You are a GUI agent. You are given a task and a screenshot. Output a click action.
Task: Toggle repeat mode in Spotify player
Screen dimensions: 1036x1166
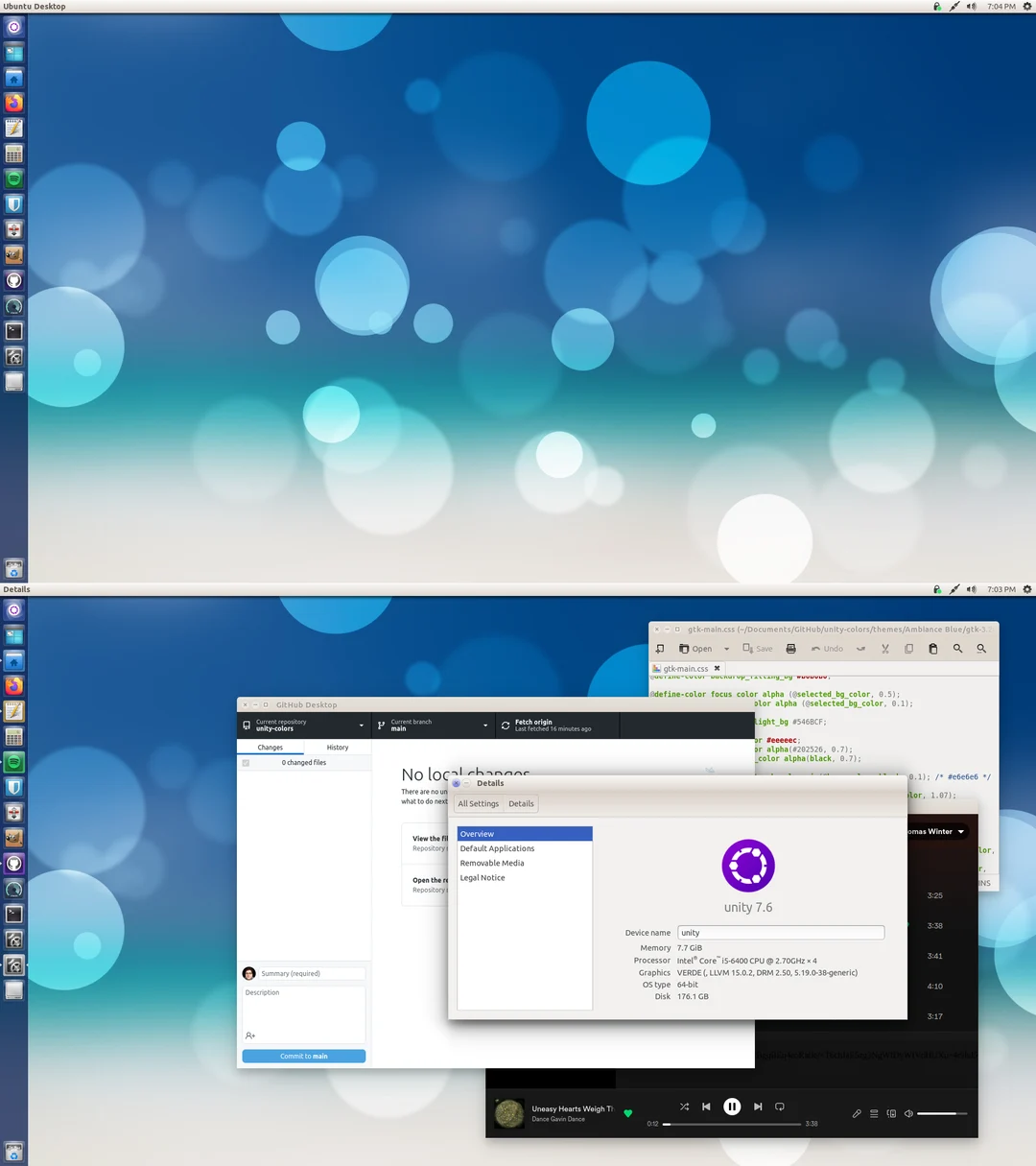click(x=780, y=1107)
